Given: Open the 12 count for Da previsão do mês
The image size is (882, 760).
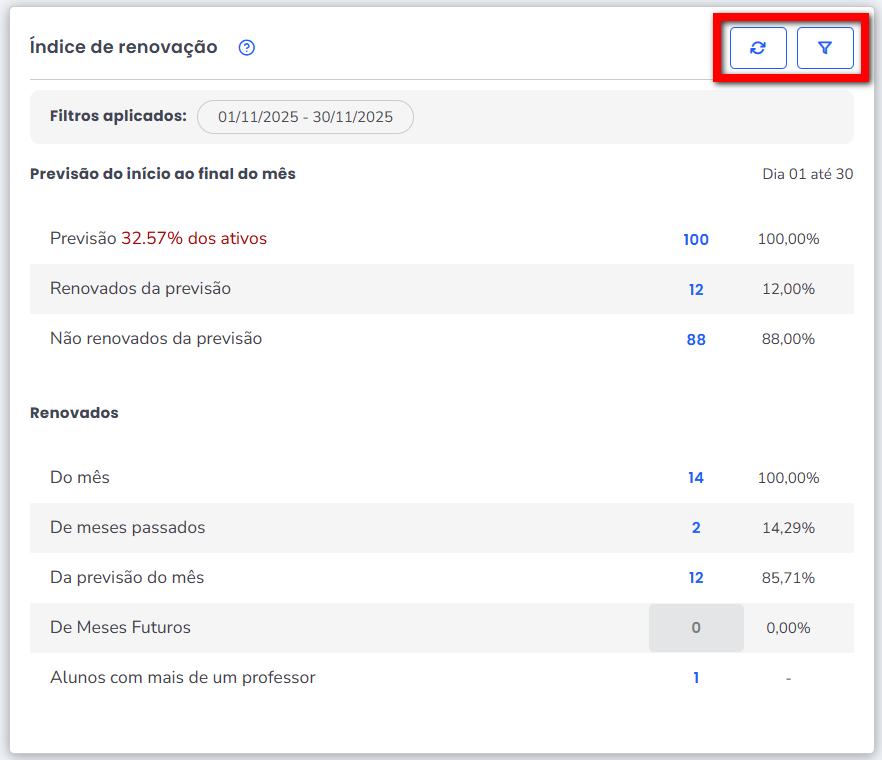Looking at the screenshot, I should point(696,578).
